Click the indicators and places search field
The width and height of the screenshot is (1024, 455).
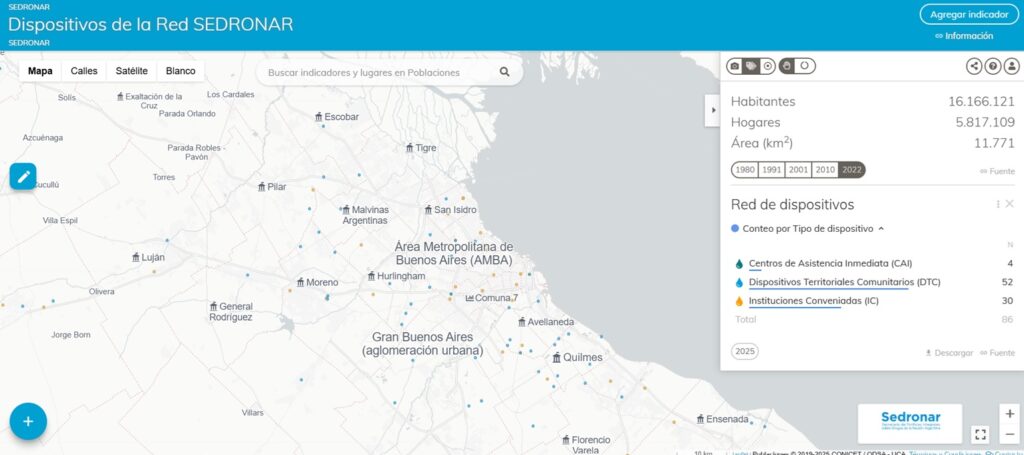(380, 72)
